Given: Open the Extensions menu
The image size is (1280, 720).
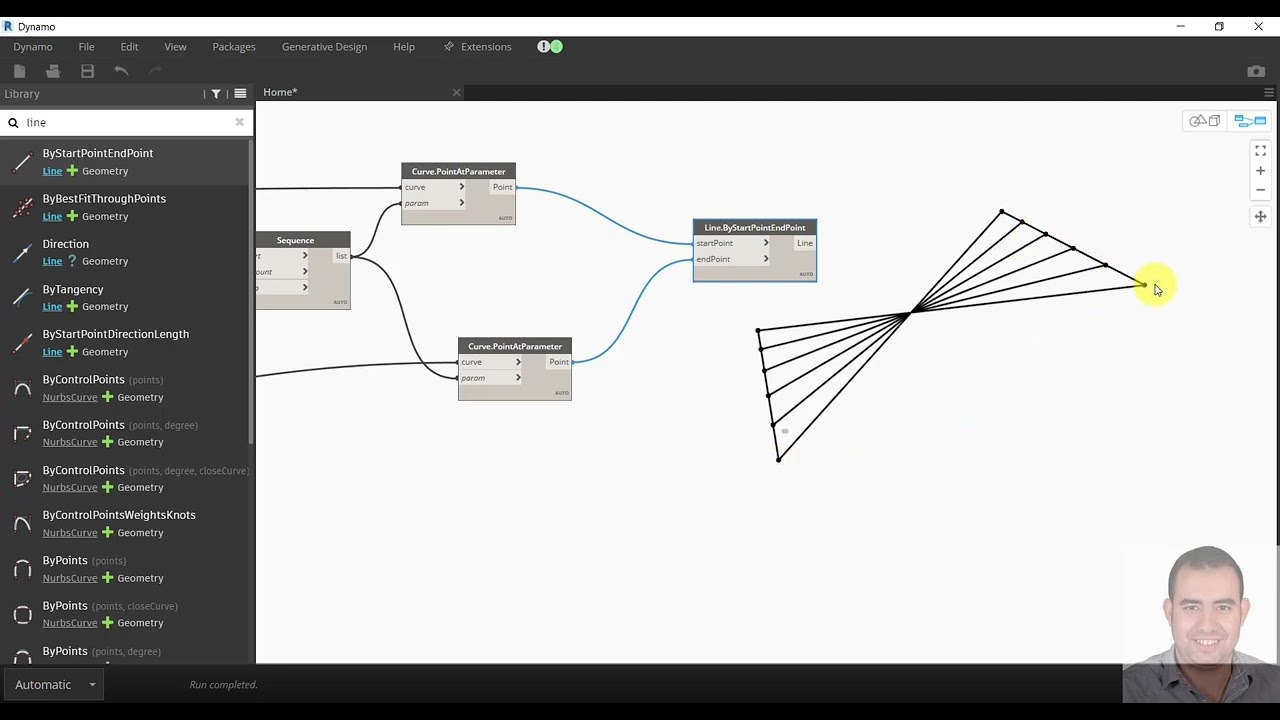Looking at the screenshot, I should (x=486, y=47).
